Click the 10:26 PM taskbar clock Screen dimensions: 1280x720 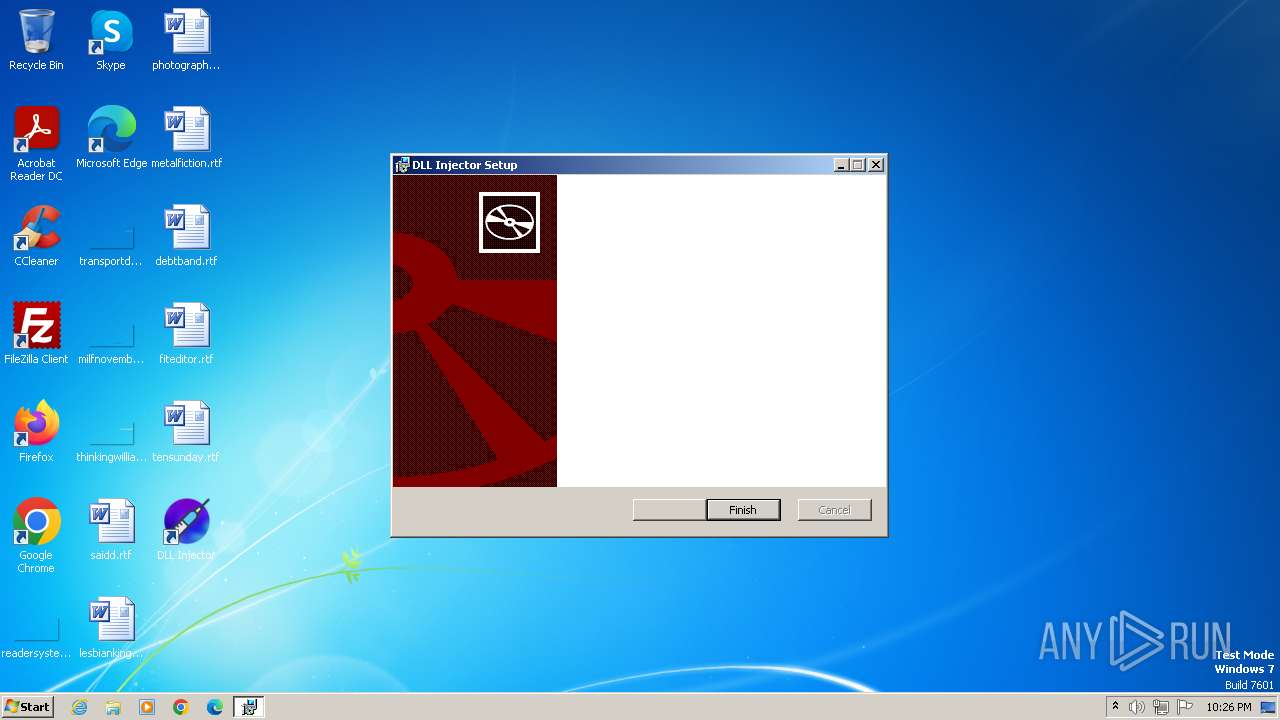click(x=1229, y=707)
